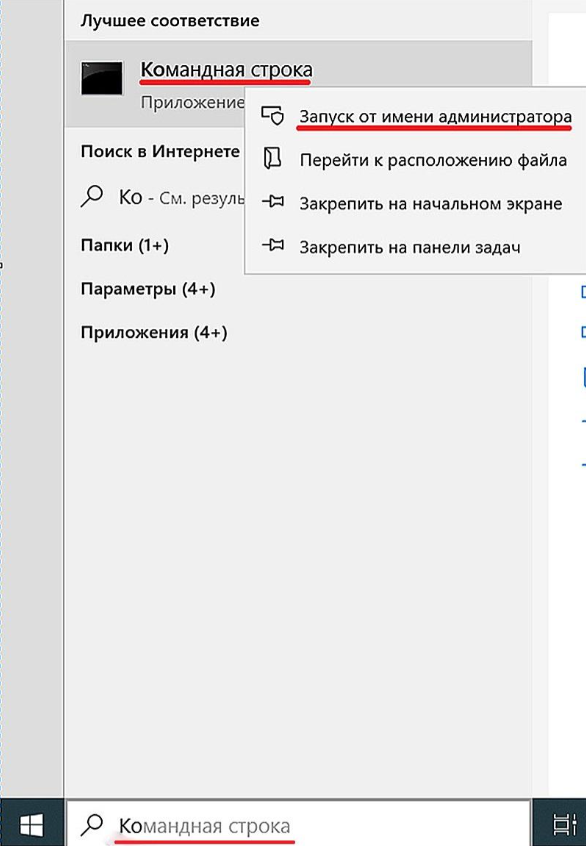The height and width of the screenshot is (846, 586).
Task: Click the Поиск в Интернете section heading
Action: point(160,152)
